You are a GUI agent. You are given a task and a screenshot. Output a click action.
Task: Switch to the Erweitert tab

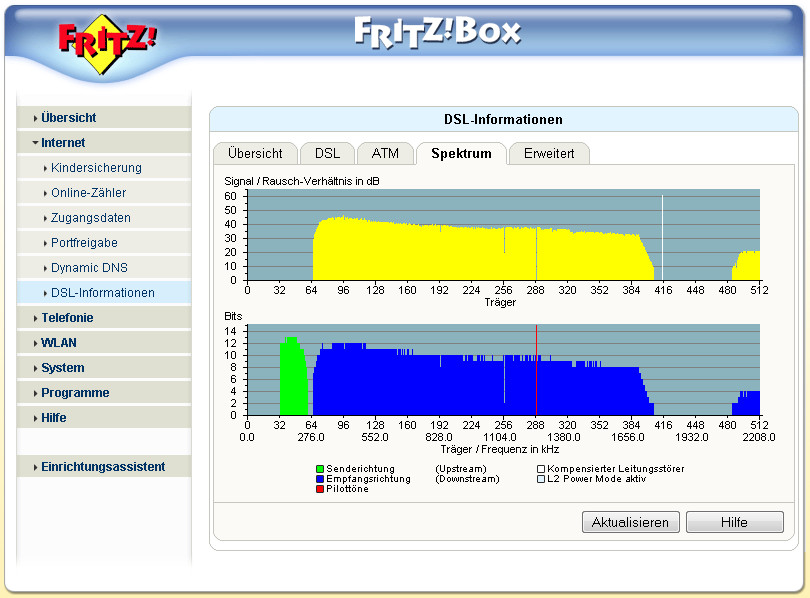(x=549, y=153)
